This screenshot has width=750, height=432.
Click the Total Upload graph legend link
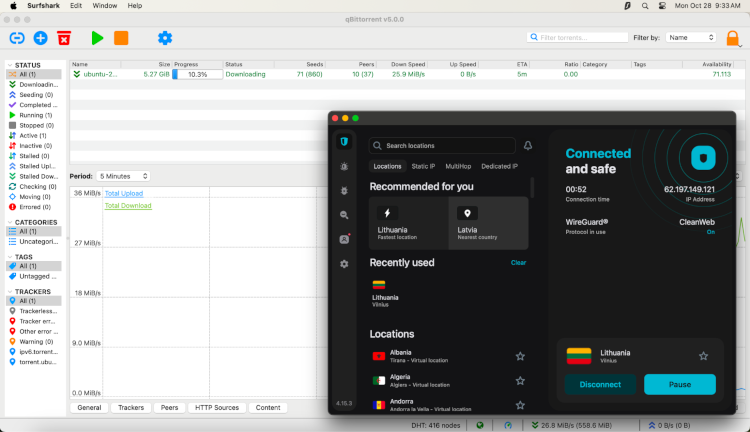tap(124, 193)
